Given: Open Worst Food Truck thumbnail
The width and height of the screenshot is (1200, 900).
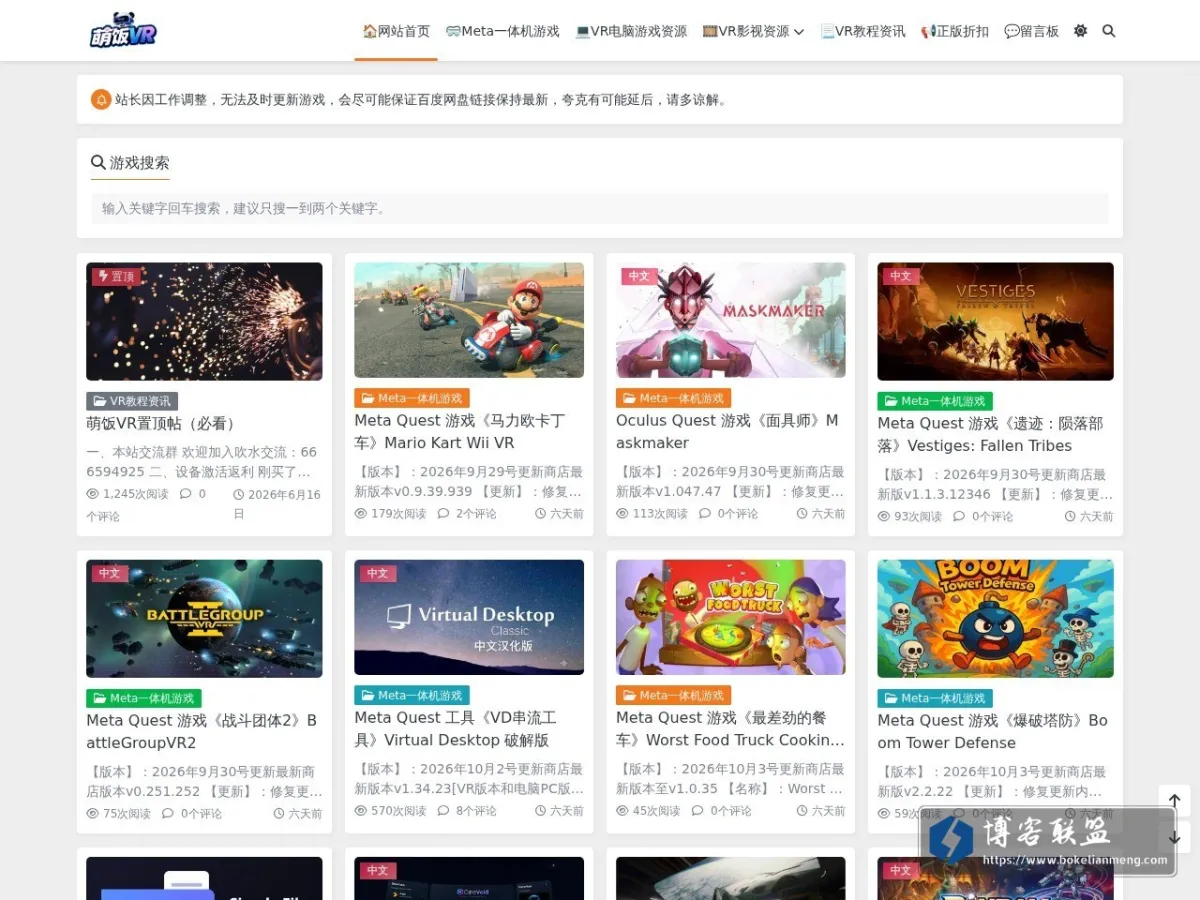Looking at the screenshot, I should click(731, 617).
